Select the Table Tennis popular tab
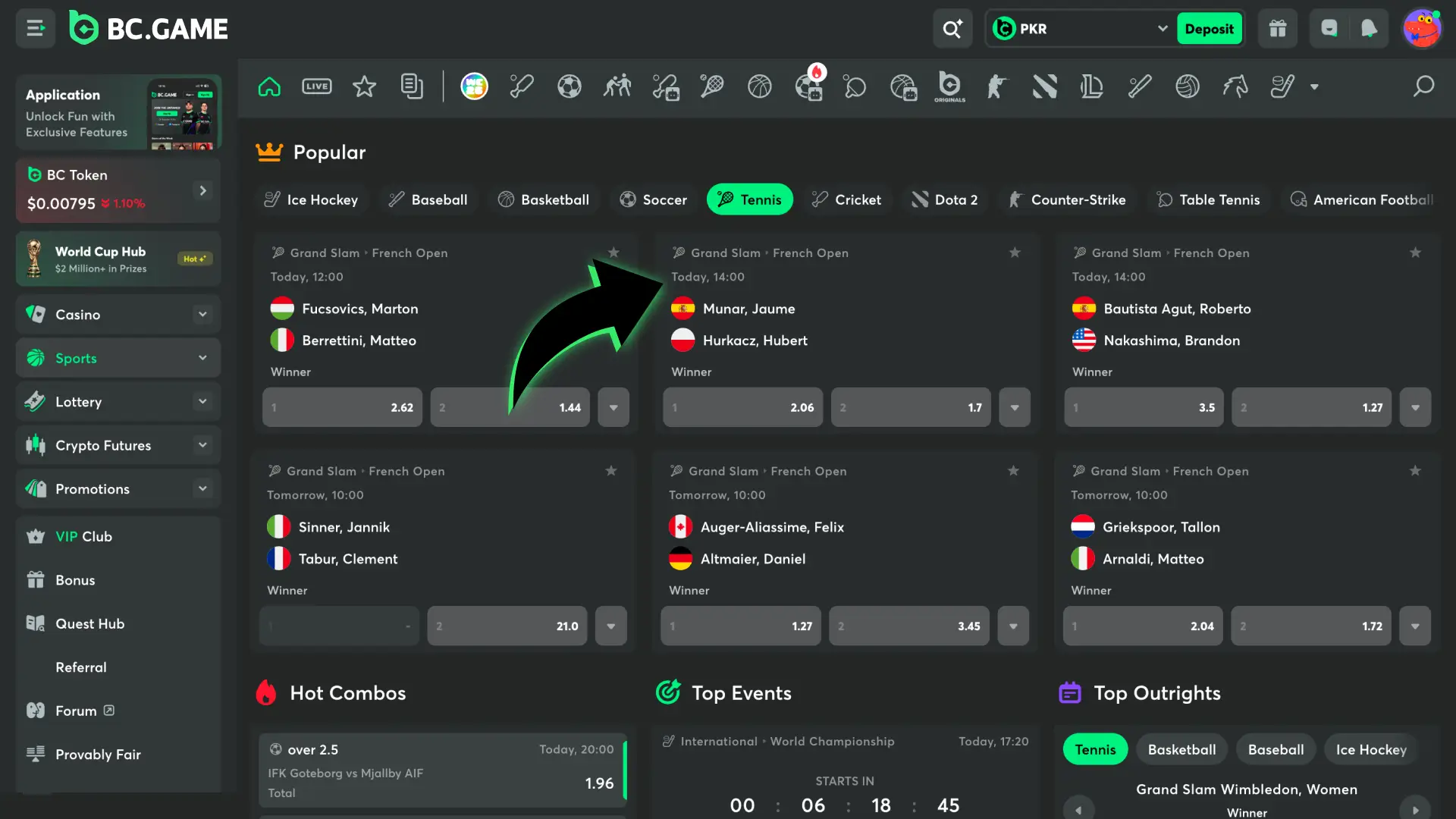This screenshot has width=1456, height=819. pos(1208,199)
